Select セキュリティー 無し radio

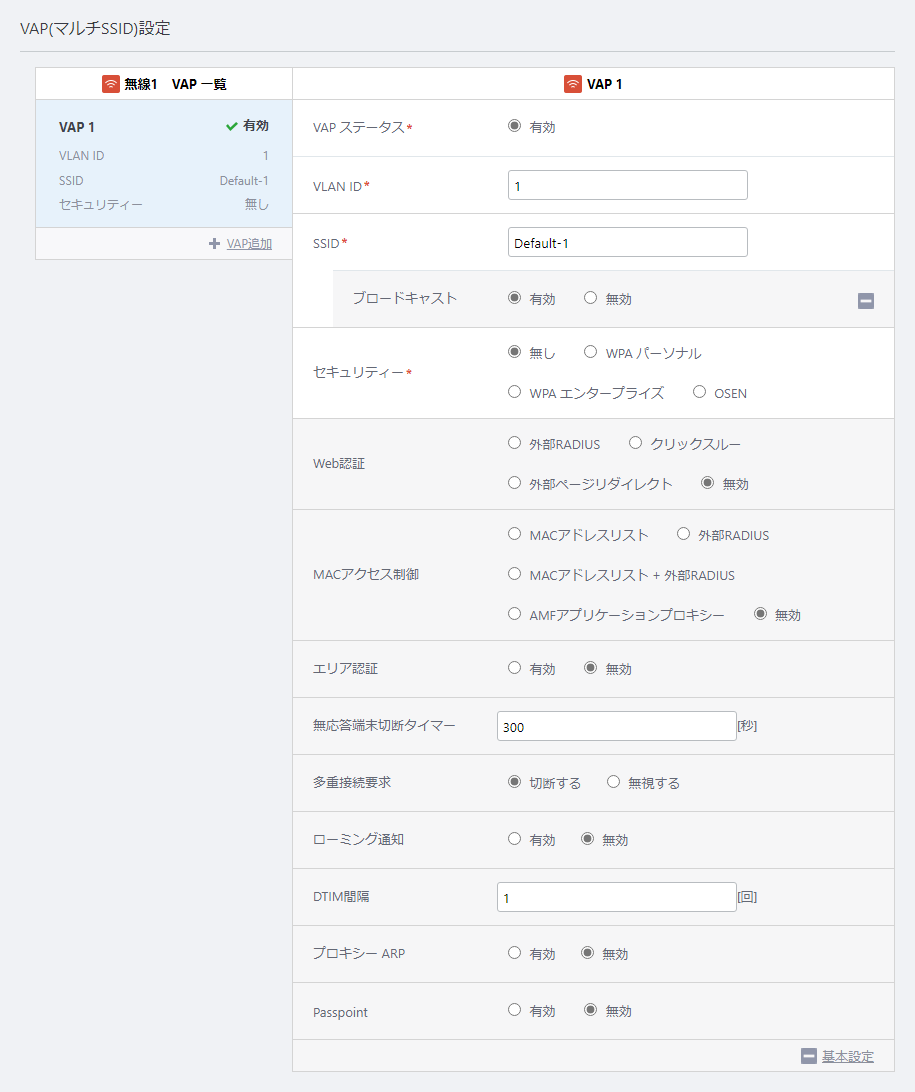[x=515, y=352]
